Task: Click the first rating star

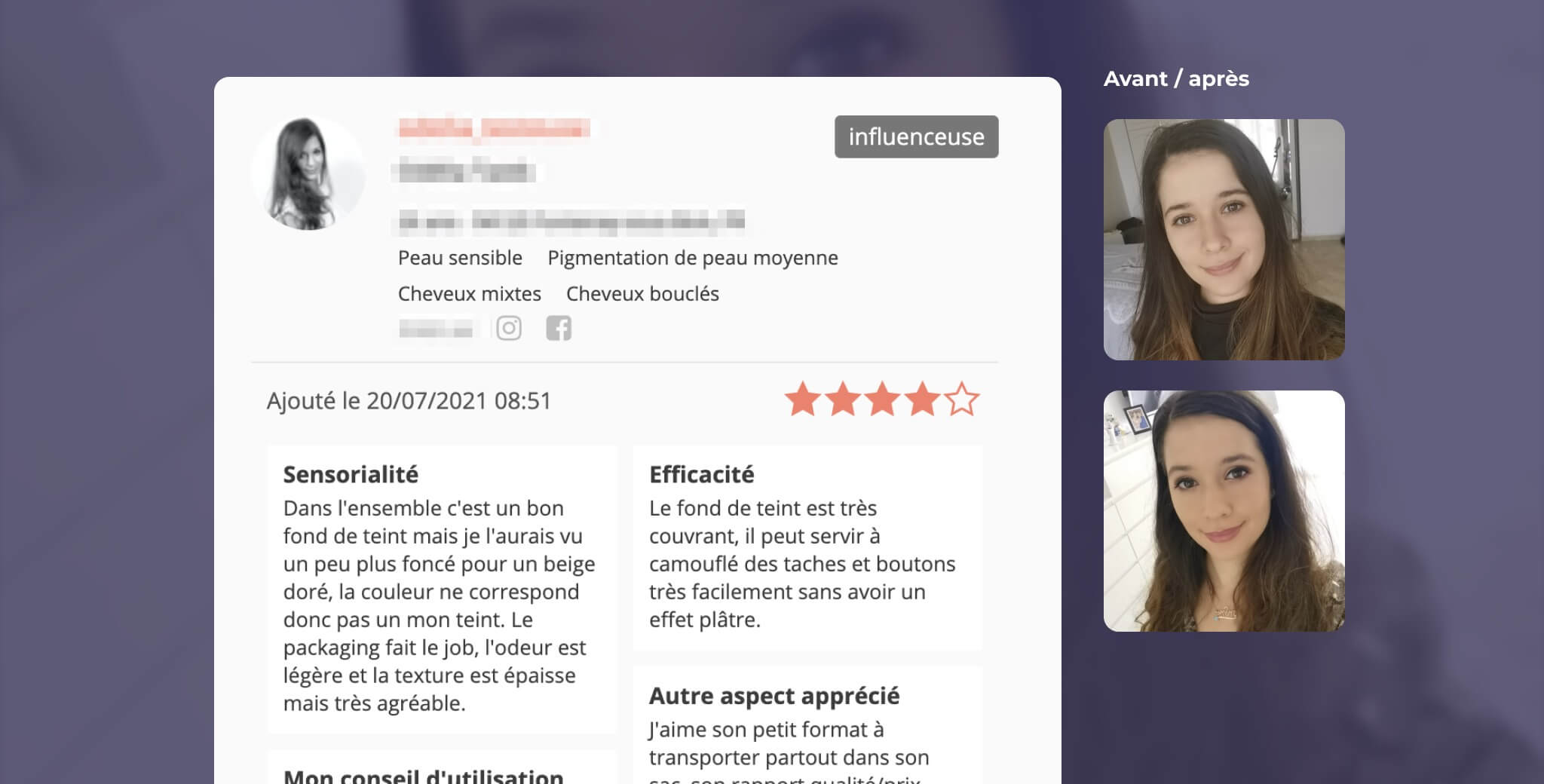Action: tap(802, 399)
